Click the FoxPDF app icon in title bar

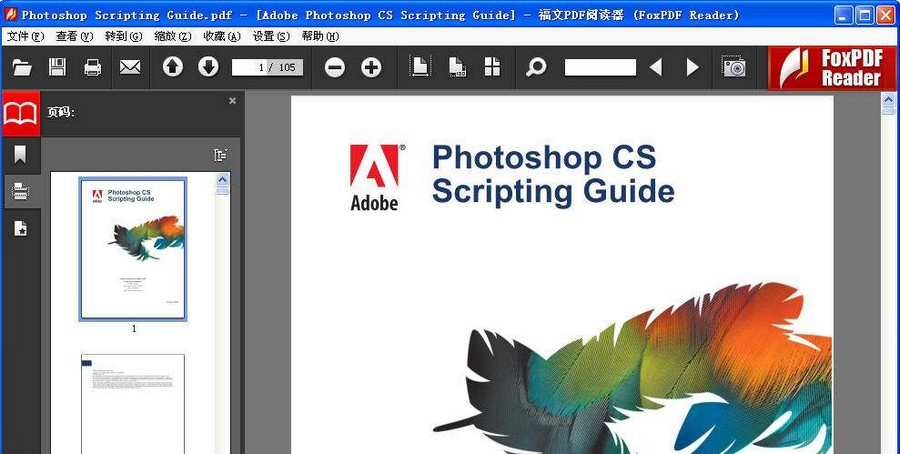point(11,14)
